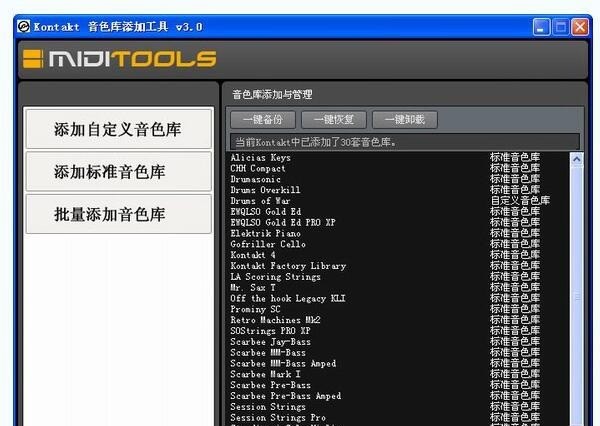The width and height of the screenshot is (600, 426).
Task: Select the Prominy SC library row
Action: 399,309
